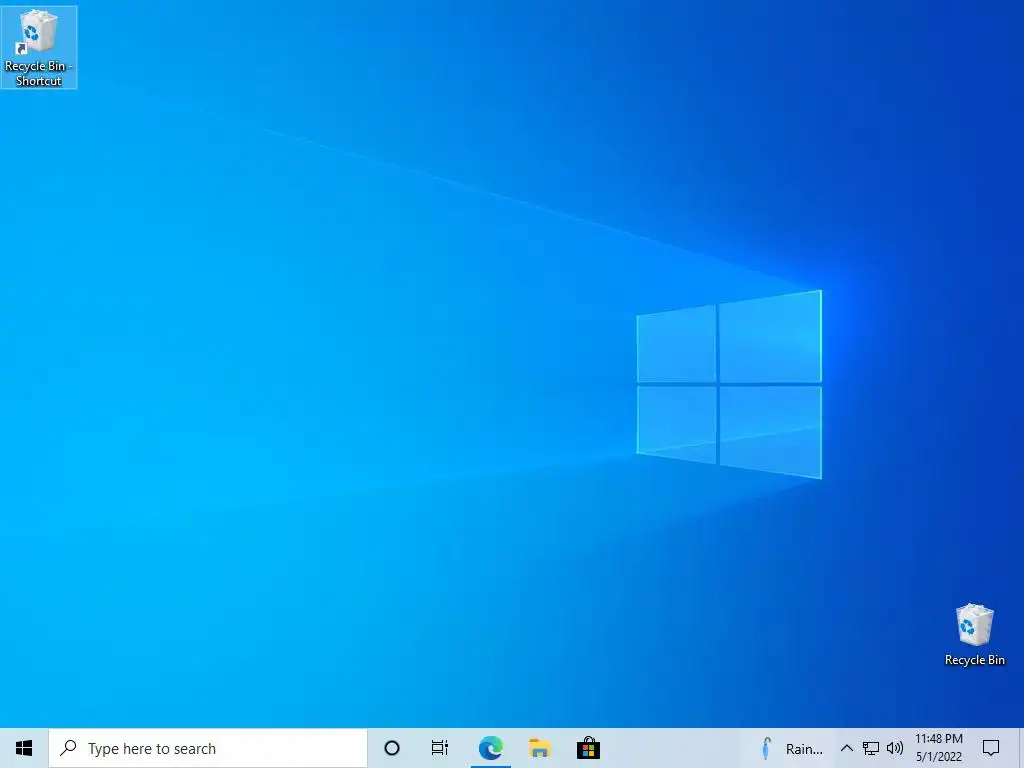Select the Recycle Bin - Shortcut desktop icon
Image resolution: width=1024 pixels, height=768 pixels.
(x=39, y=47)
